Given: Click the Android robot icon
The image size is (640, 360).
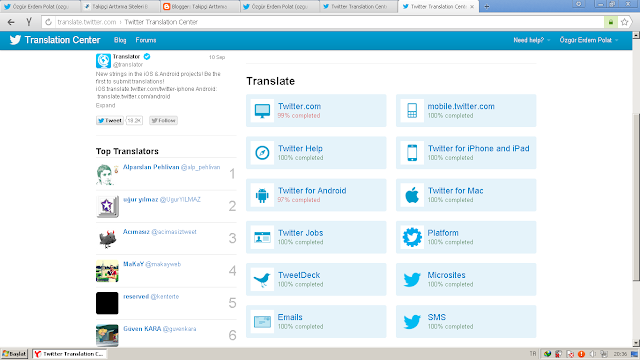Looking at the screenshot, I should point(262,195).
